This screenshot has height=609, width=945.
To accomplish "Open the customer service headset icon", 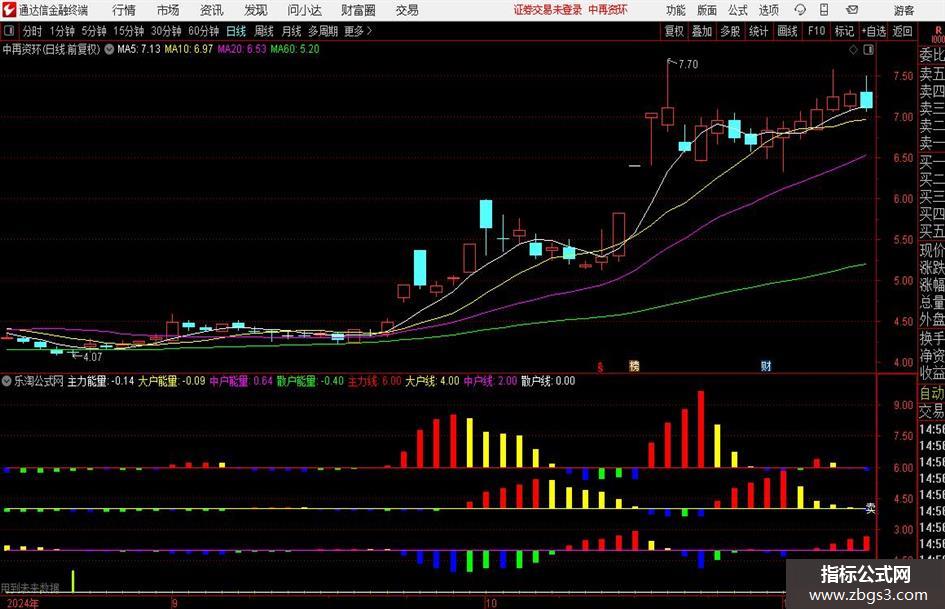I will [x=800, y=10].
